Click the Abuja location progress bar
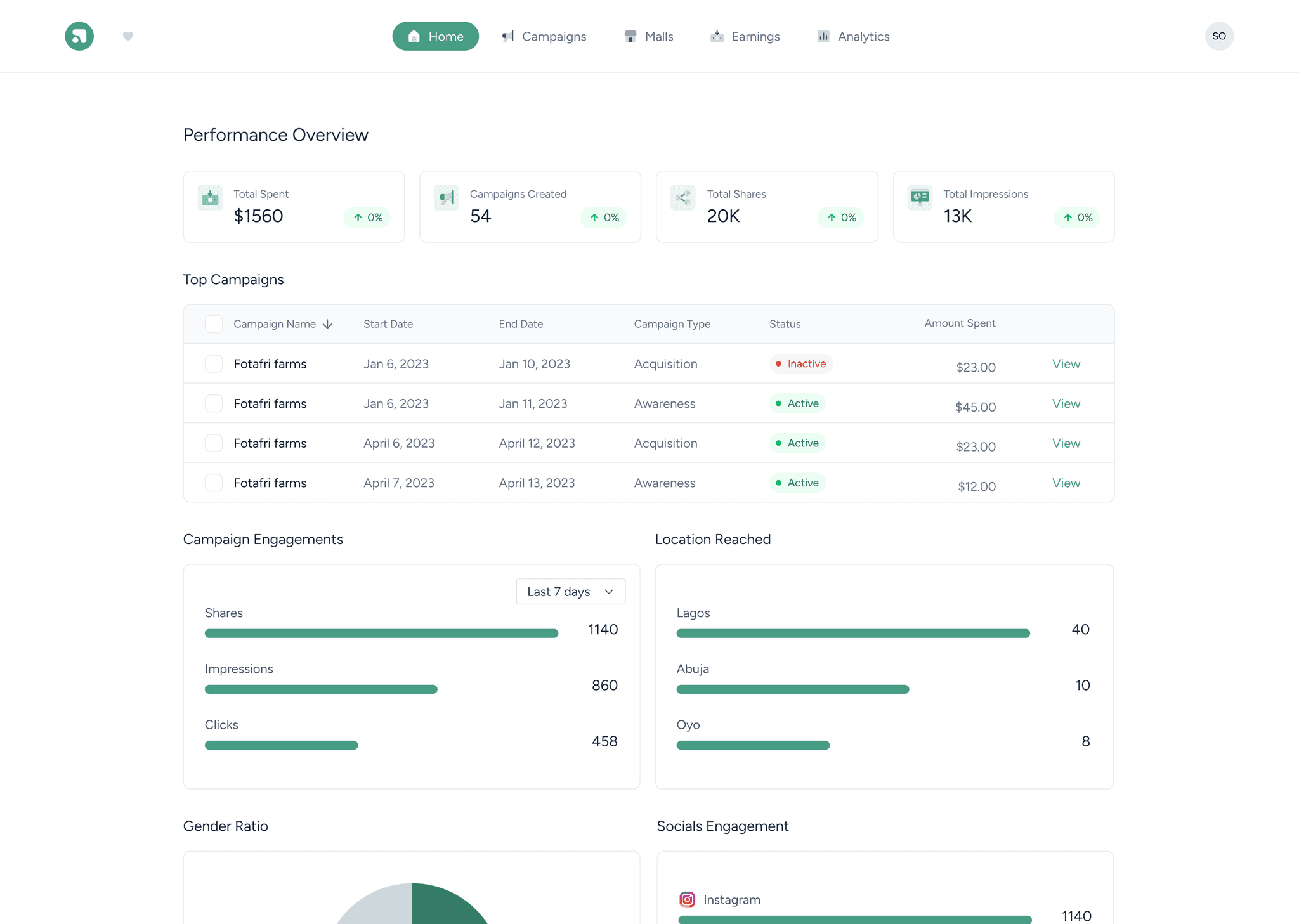The height and width of the screenshot is (924, 1299). click(x=793, y=689)
